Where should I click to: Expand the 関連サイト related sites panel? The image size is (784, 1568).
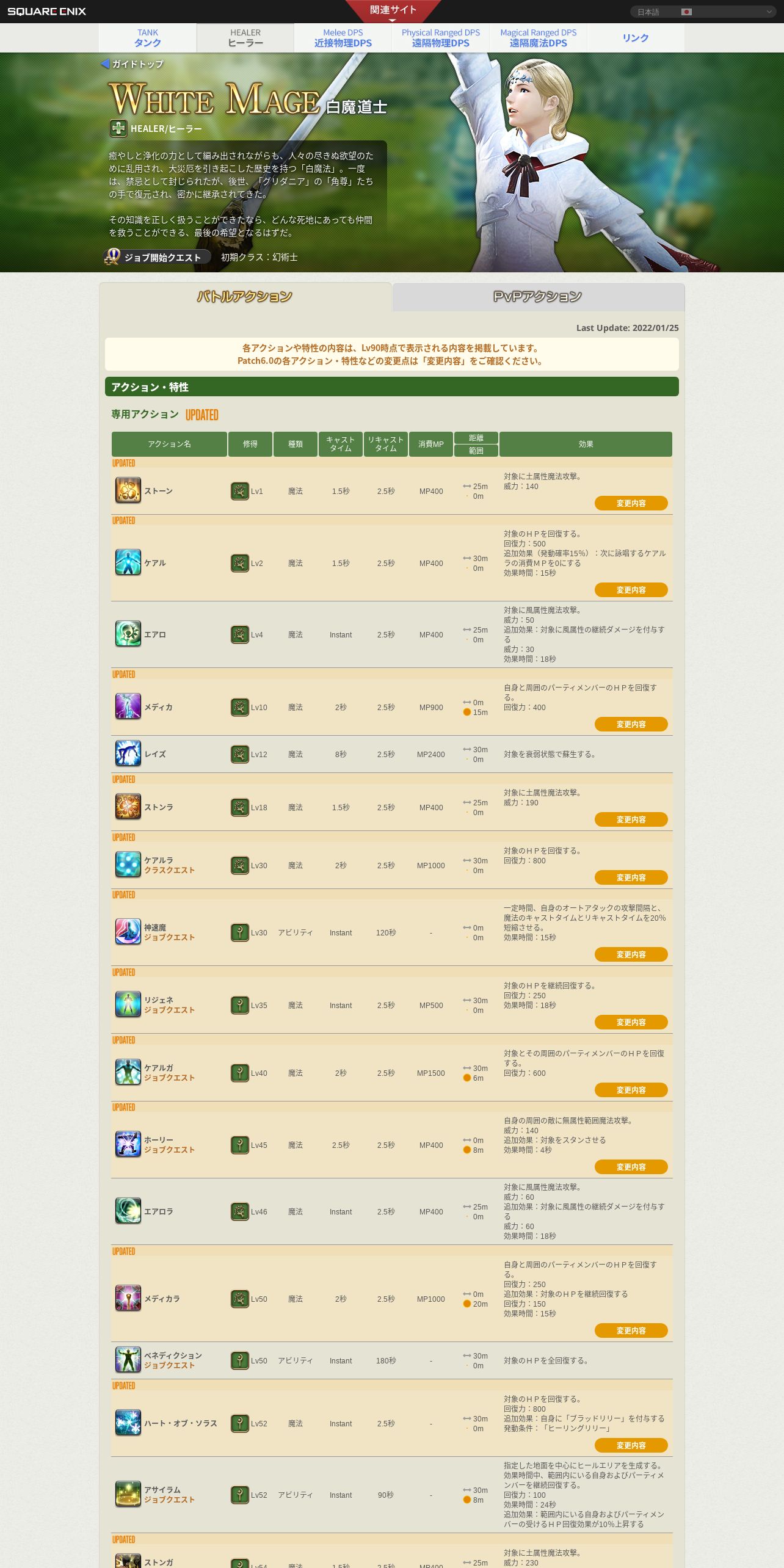[393, 10]
